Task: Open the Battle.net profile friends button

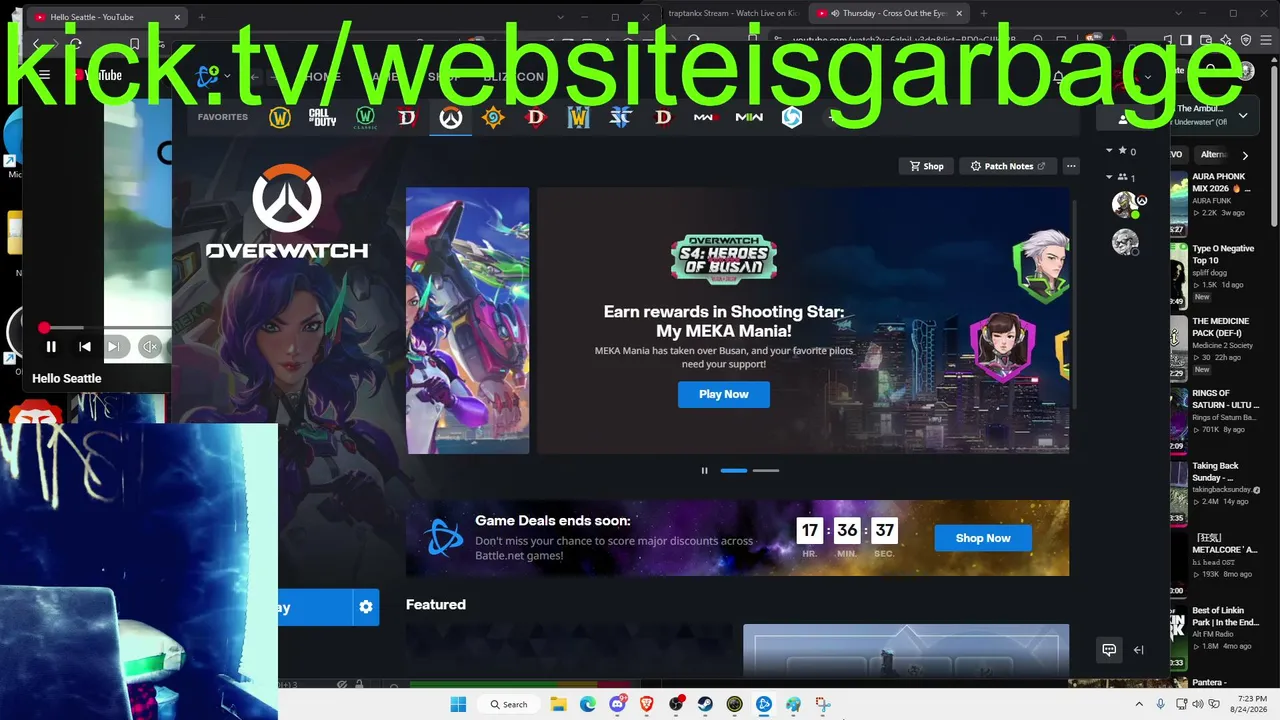Action: pyautogui.click(x=1123, y=119)
